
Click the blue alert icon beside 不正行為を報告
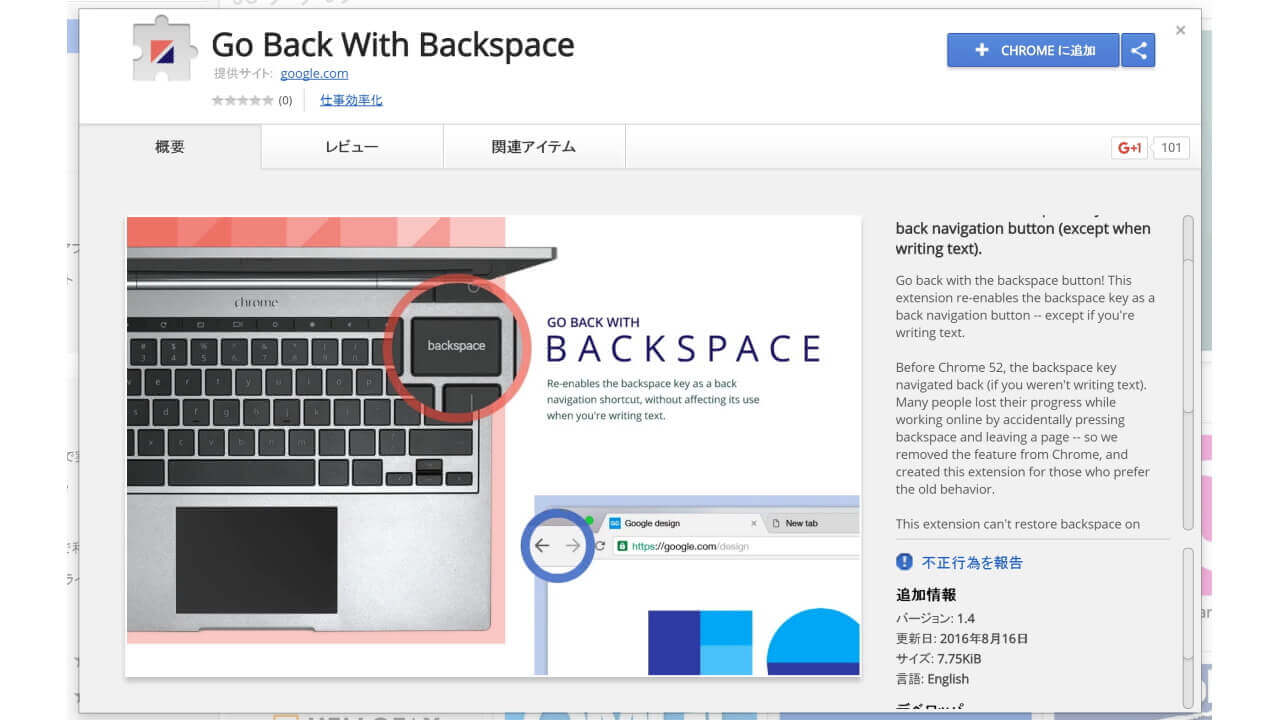click(908, 563)
